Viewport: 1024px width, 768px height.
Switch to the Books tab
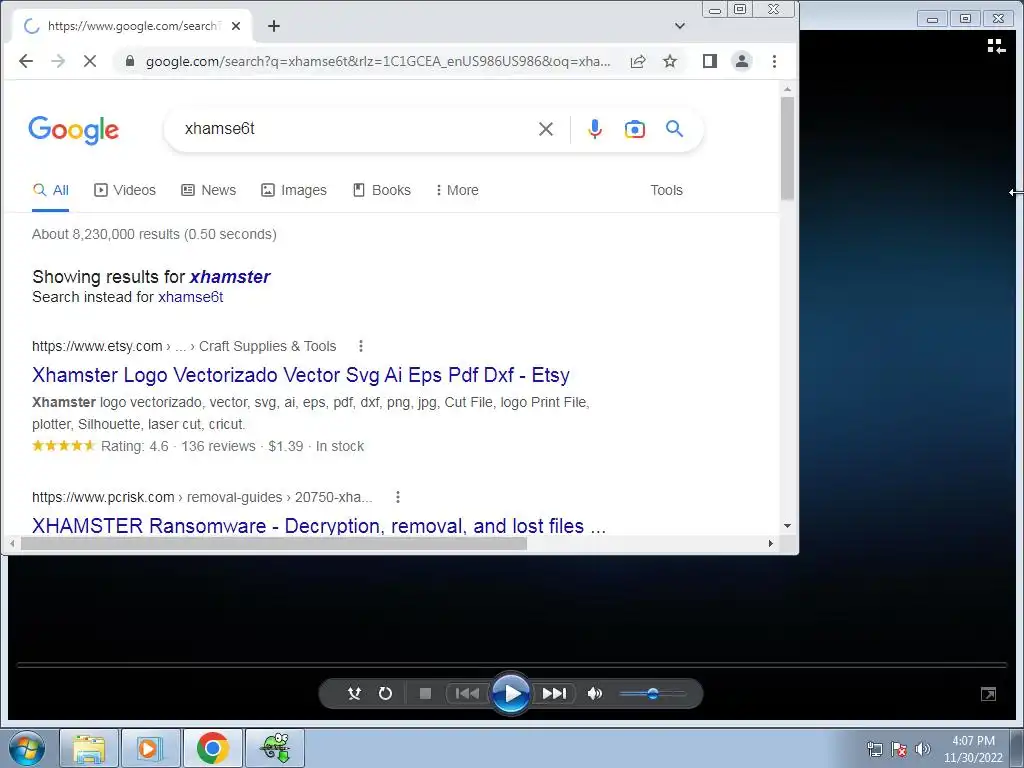(382, 190)
